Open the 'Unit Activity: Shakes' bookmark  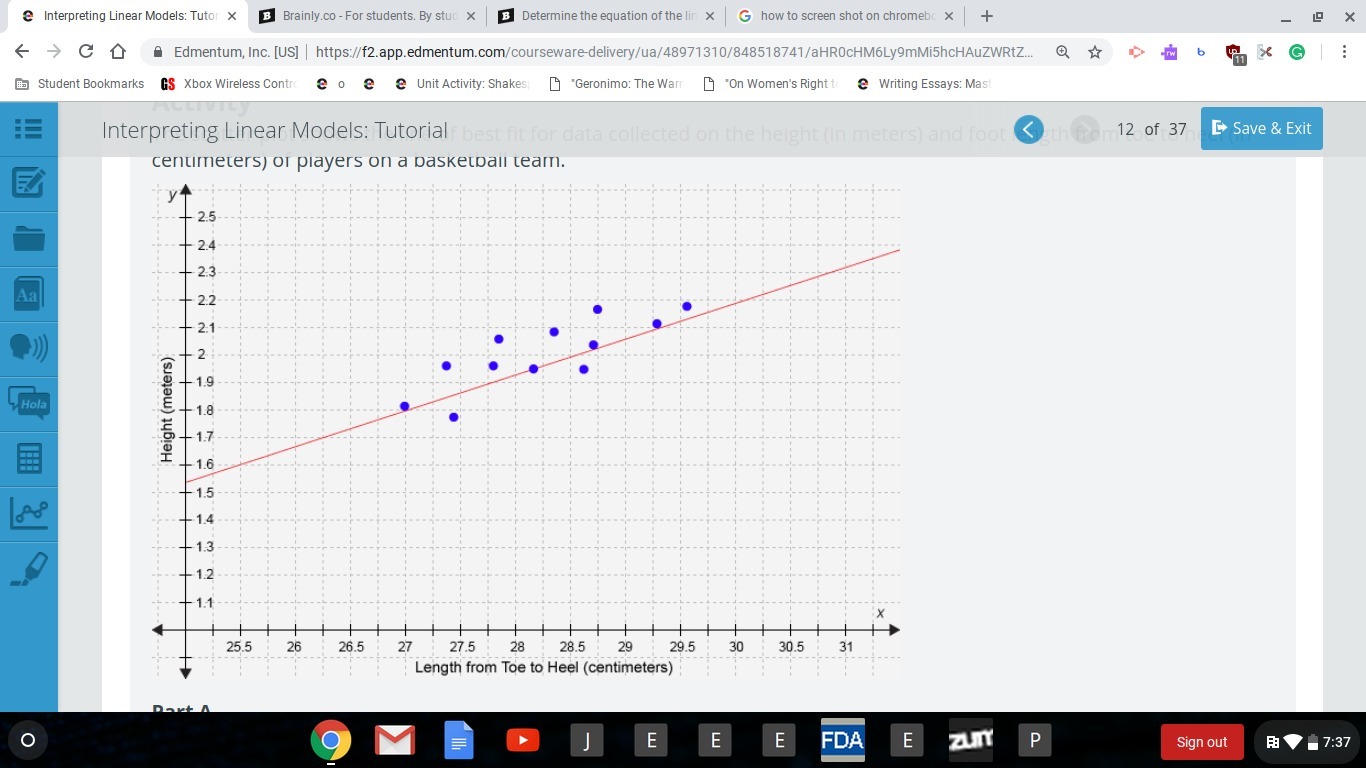461,84
